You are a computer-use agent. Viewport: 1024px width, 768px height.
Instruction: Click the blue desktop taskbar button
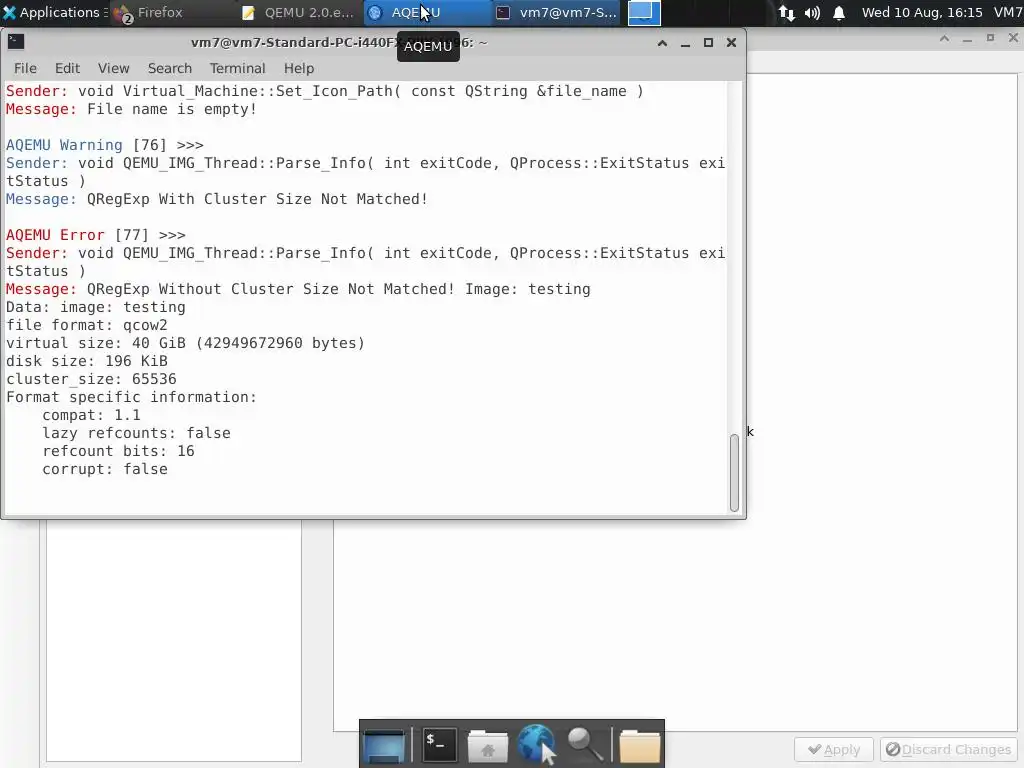click(x=644, y=12)
